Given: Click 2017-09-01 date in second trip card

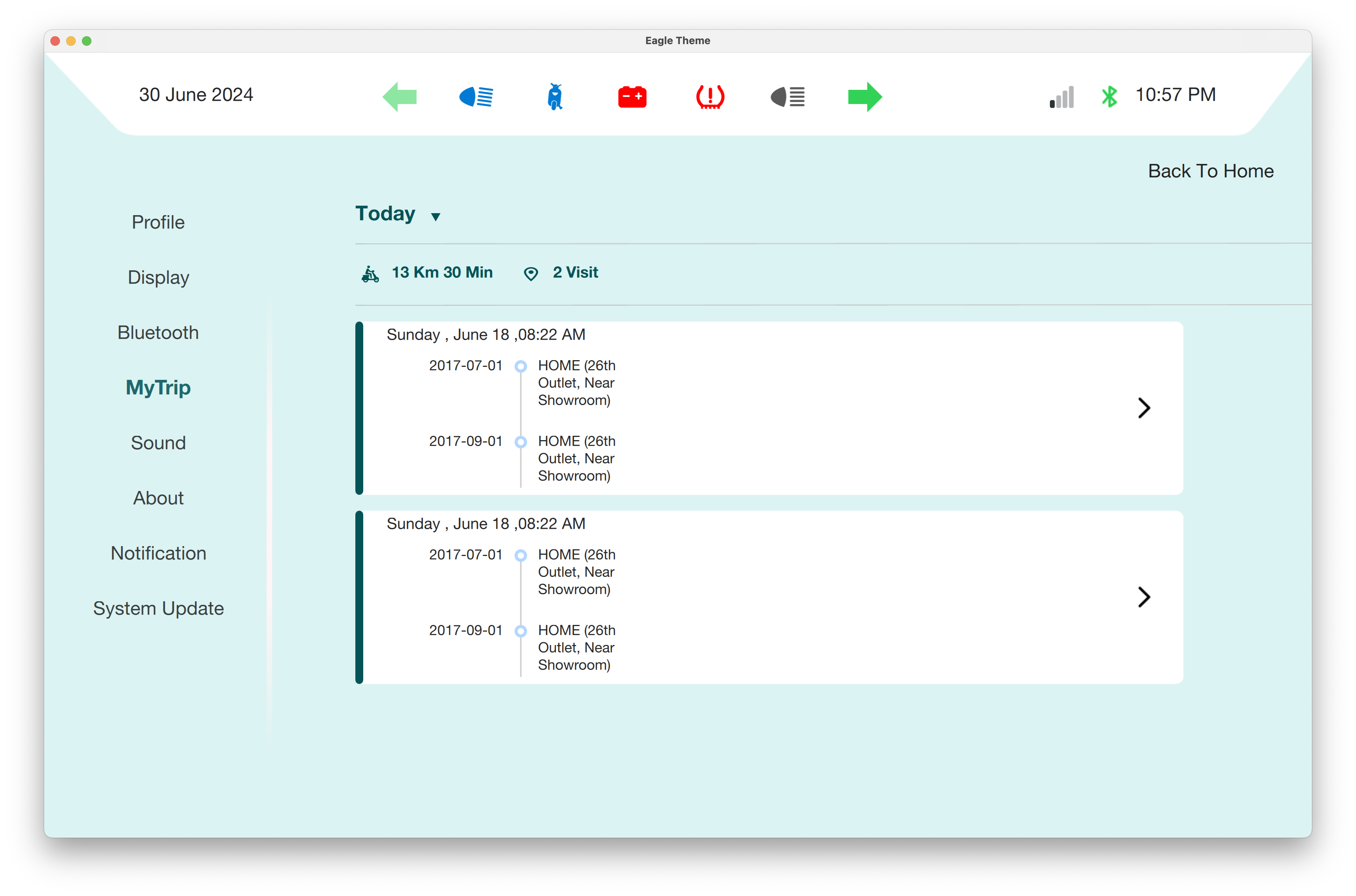Looking at the screenshot, I should (466, 631).
